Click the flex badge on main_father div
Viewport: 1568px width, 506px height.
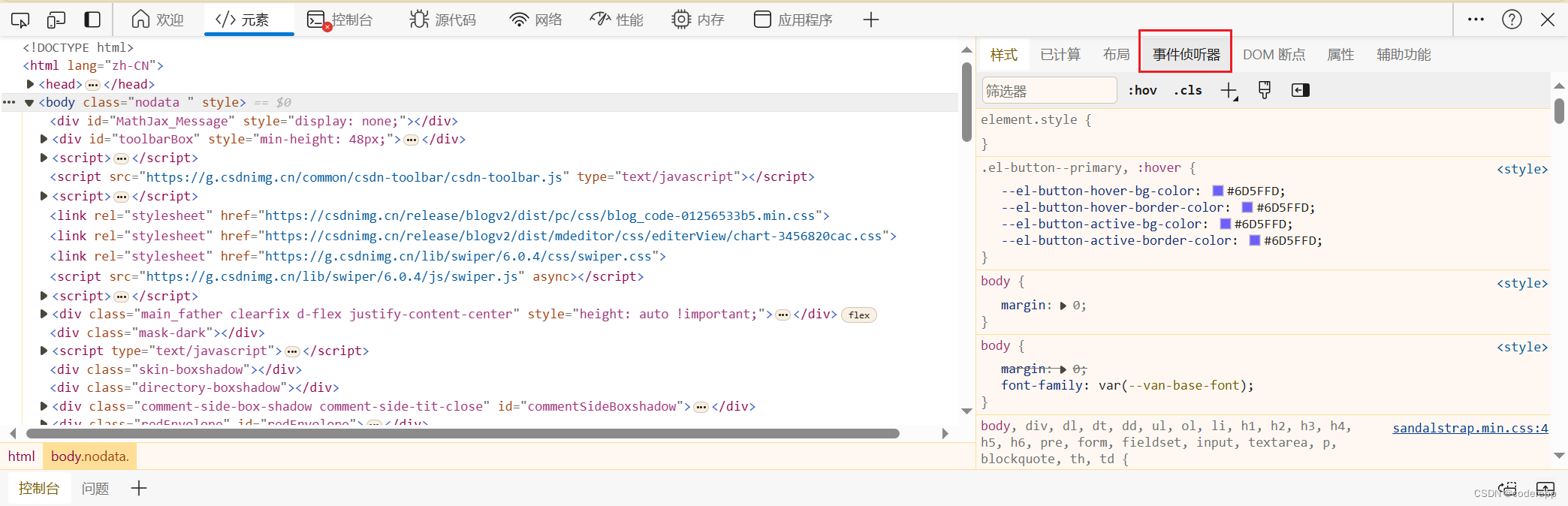pyautogui.click(x=859, y=315)
